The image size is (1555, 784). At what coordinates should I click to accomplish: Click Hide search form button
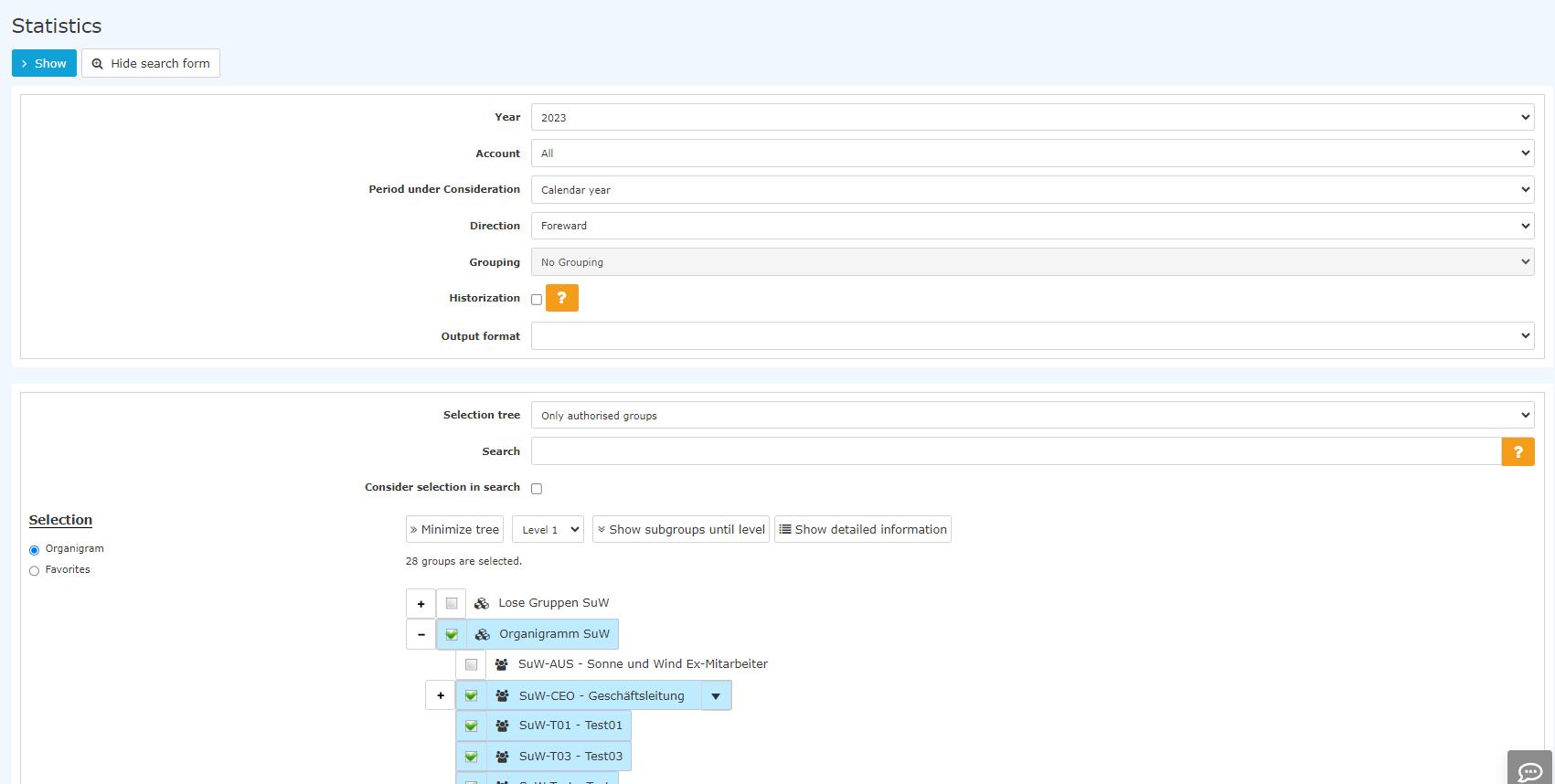(151, 63)
